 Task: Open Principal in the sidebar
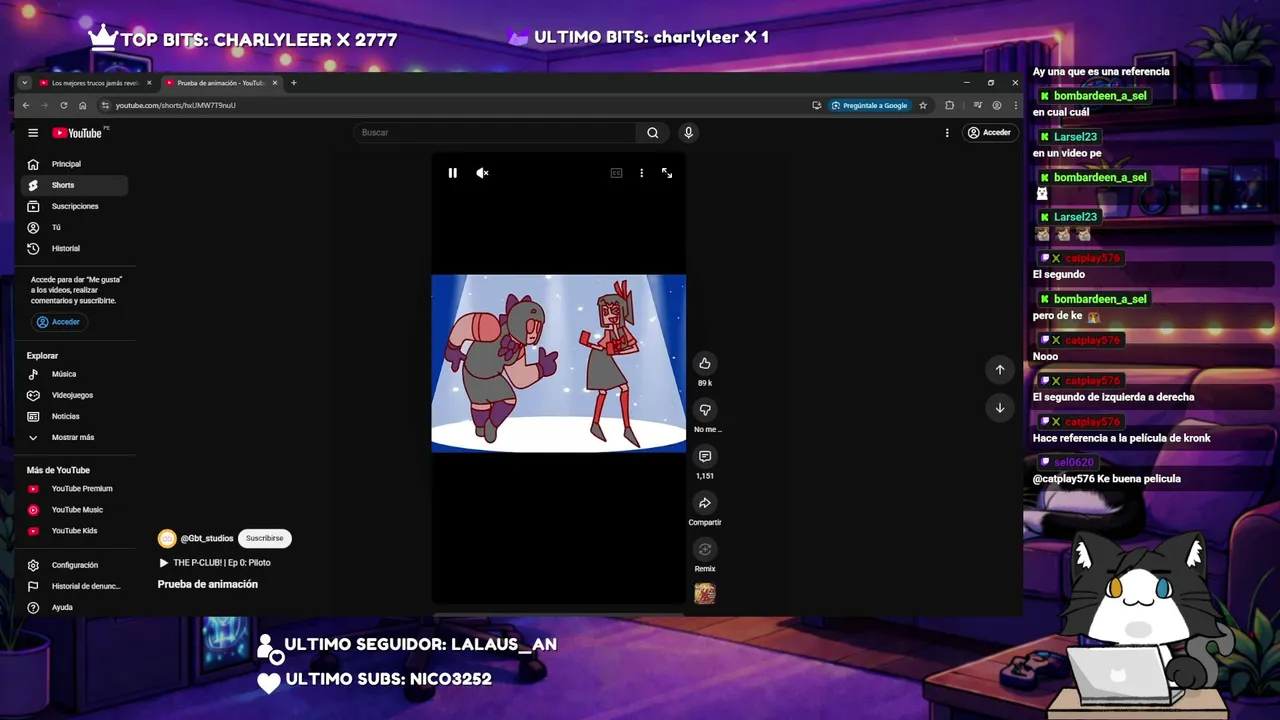[74, 164]
